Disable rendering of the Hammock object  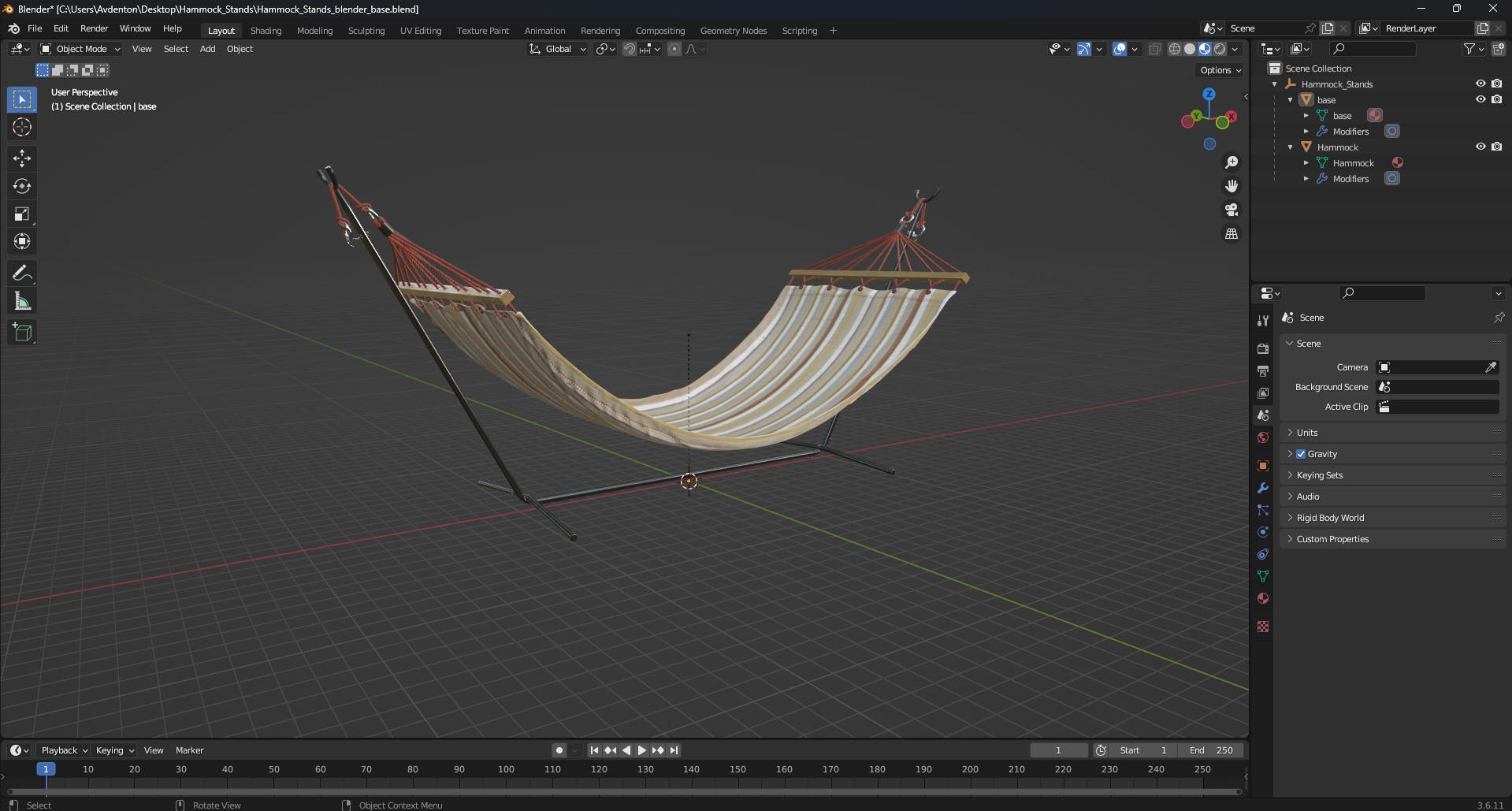[1496, 147]
